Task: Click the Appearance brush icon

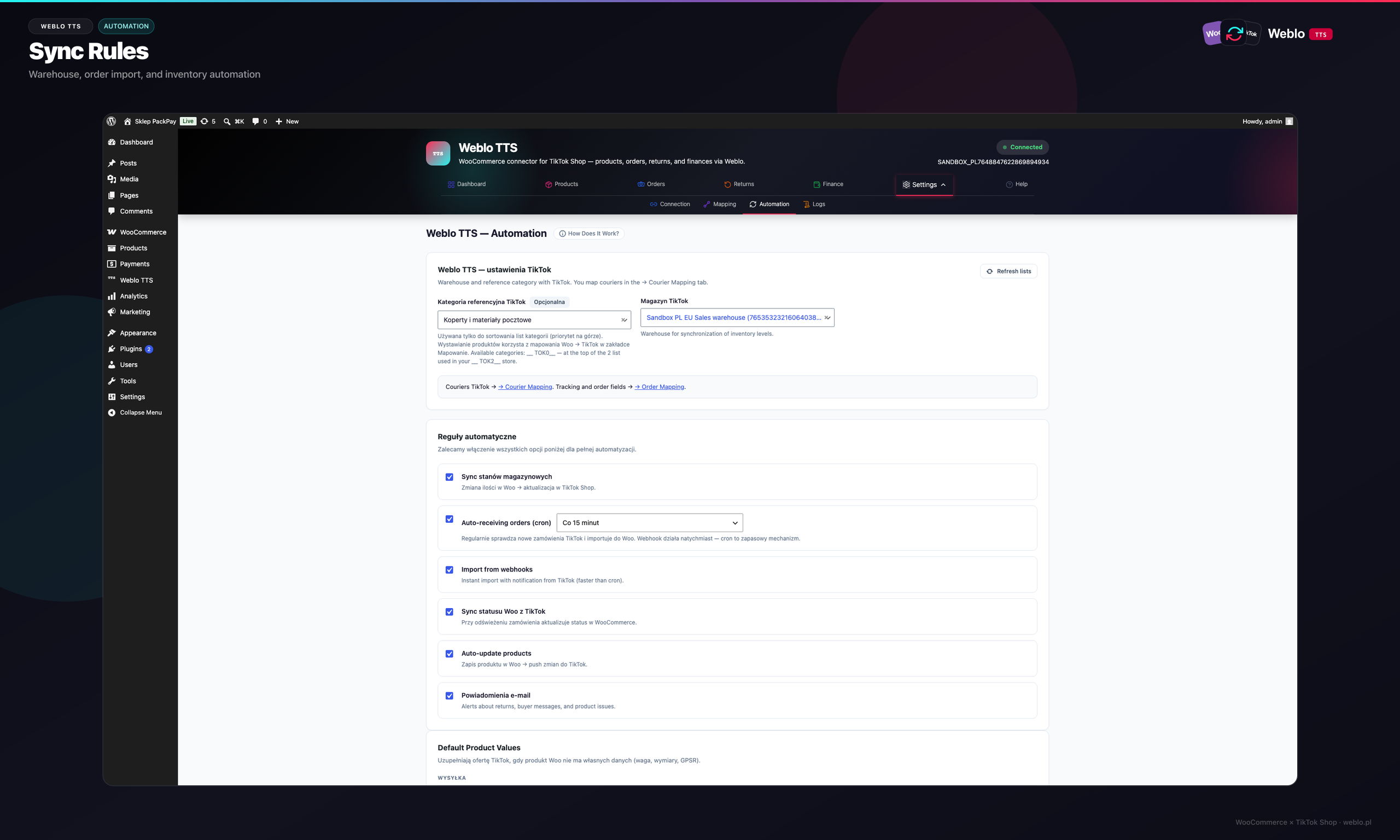Action: (112, 333)
